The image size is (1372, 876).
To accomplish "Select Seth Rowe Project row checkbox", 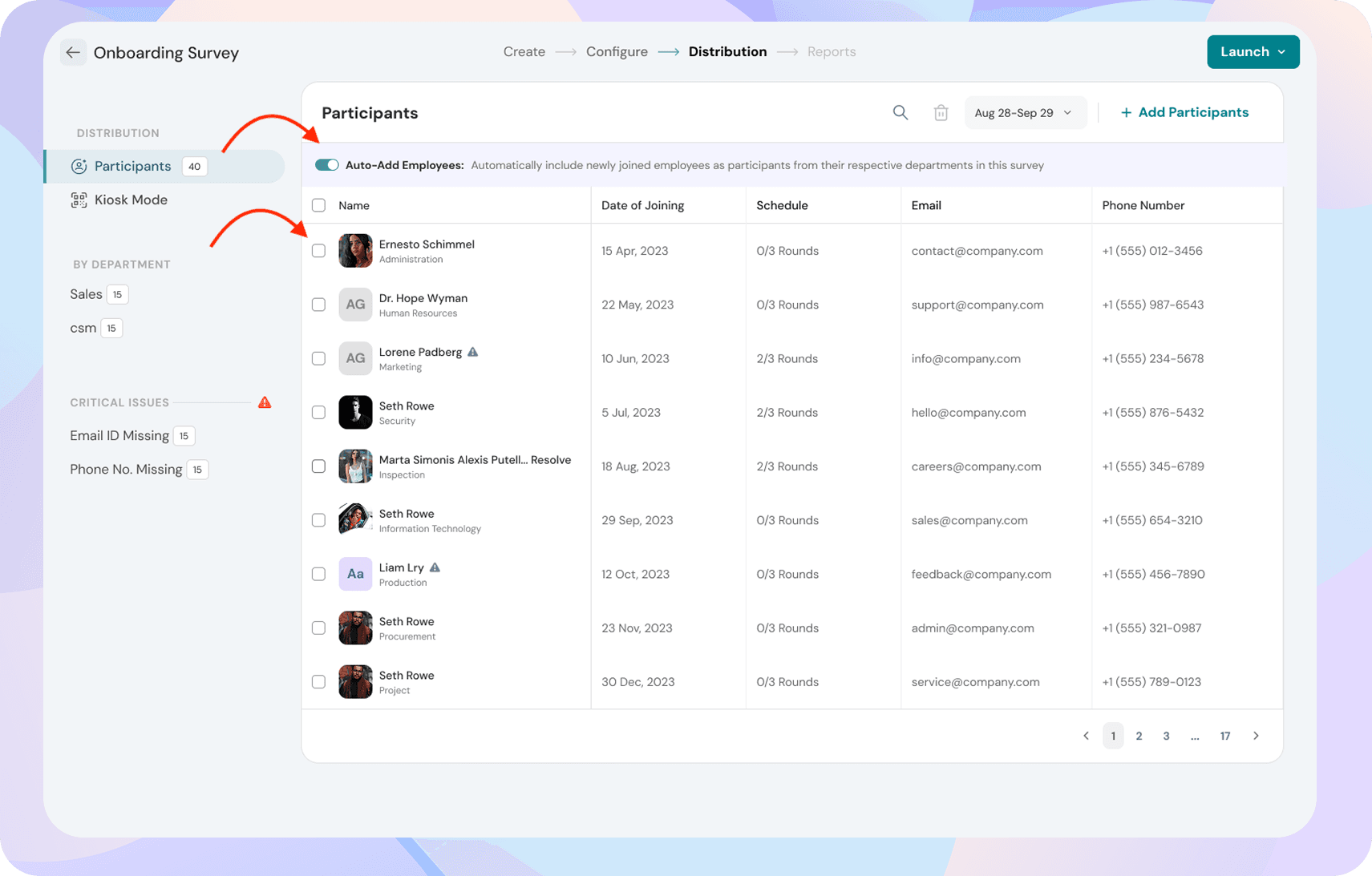I will (318, 682).
